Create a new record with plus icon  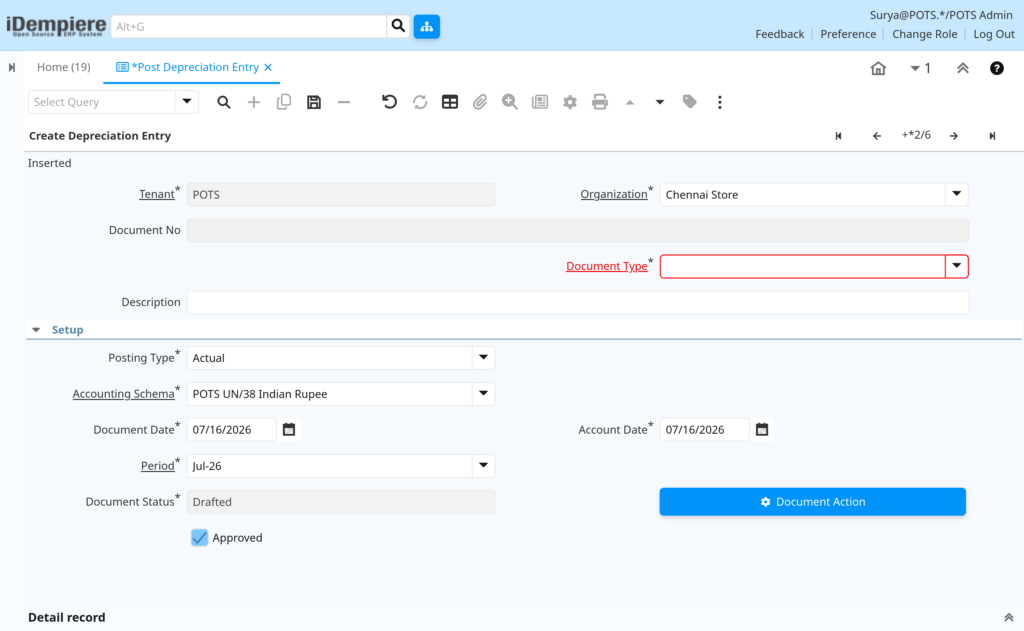click(253, 102)
